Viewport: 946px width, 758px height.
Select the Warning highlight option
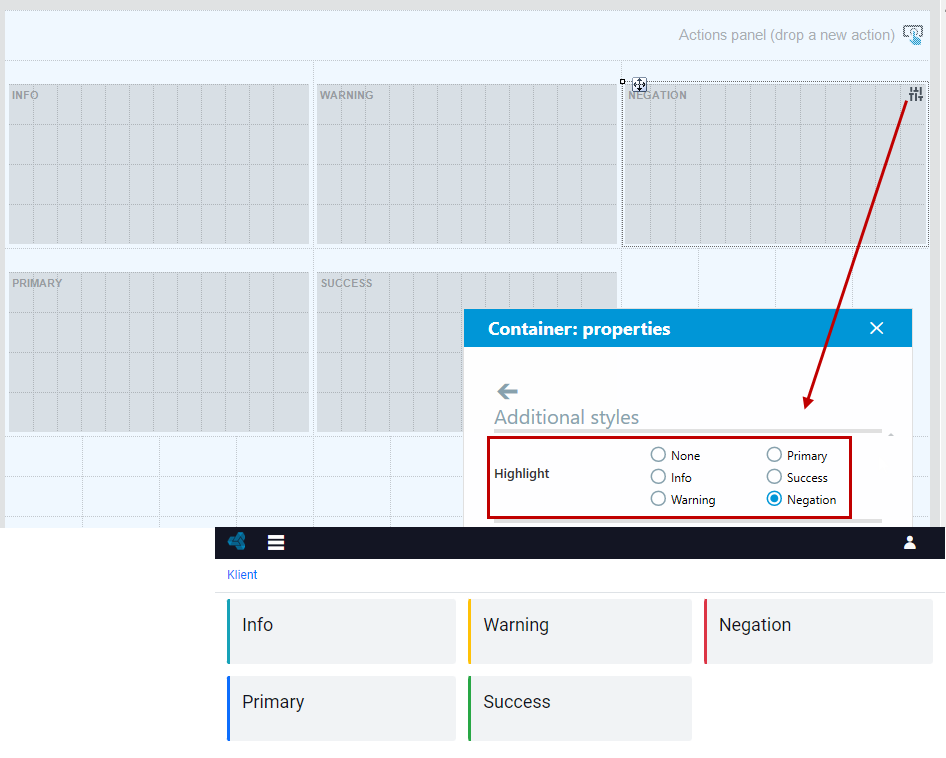click(x=658, y=498)
